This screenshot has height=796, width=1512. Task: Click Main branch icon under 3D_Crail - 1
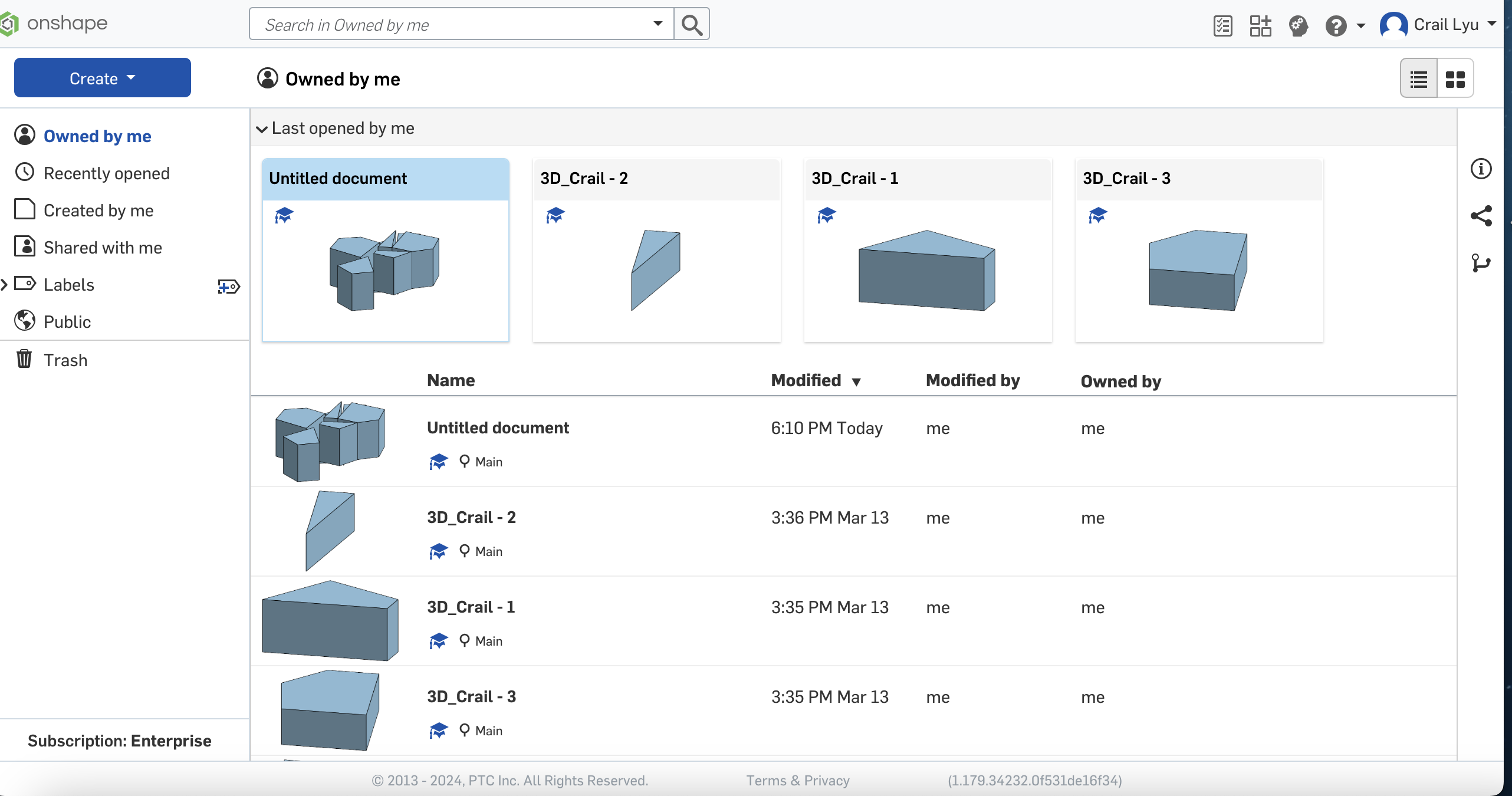coord(465,640)
